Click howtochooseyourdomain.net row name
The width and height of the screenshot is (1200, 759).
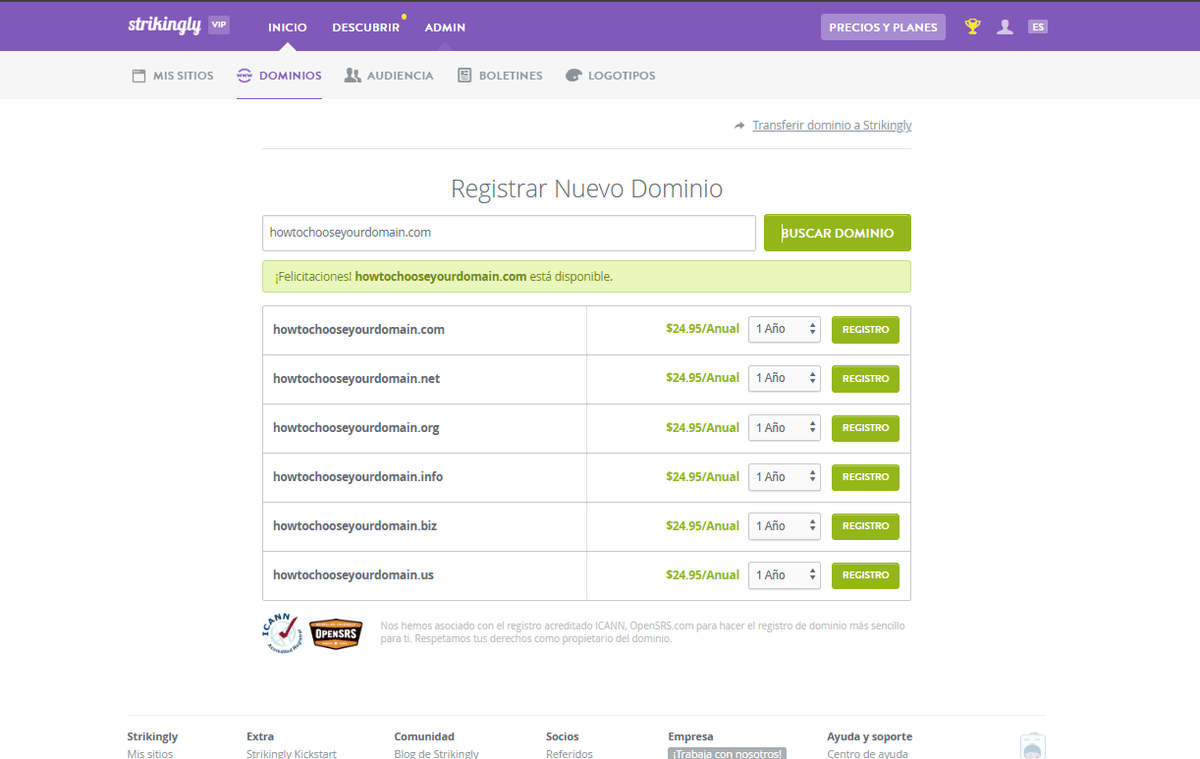[x=356, y=379]
